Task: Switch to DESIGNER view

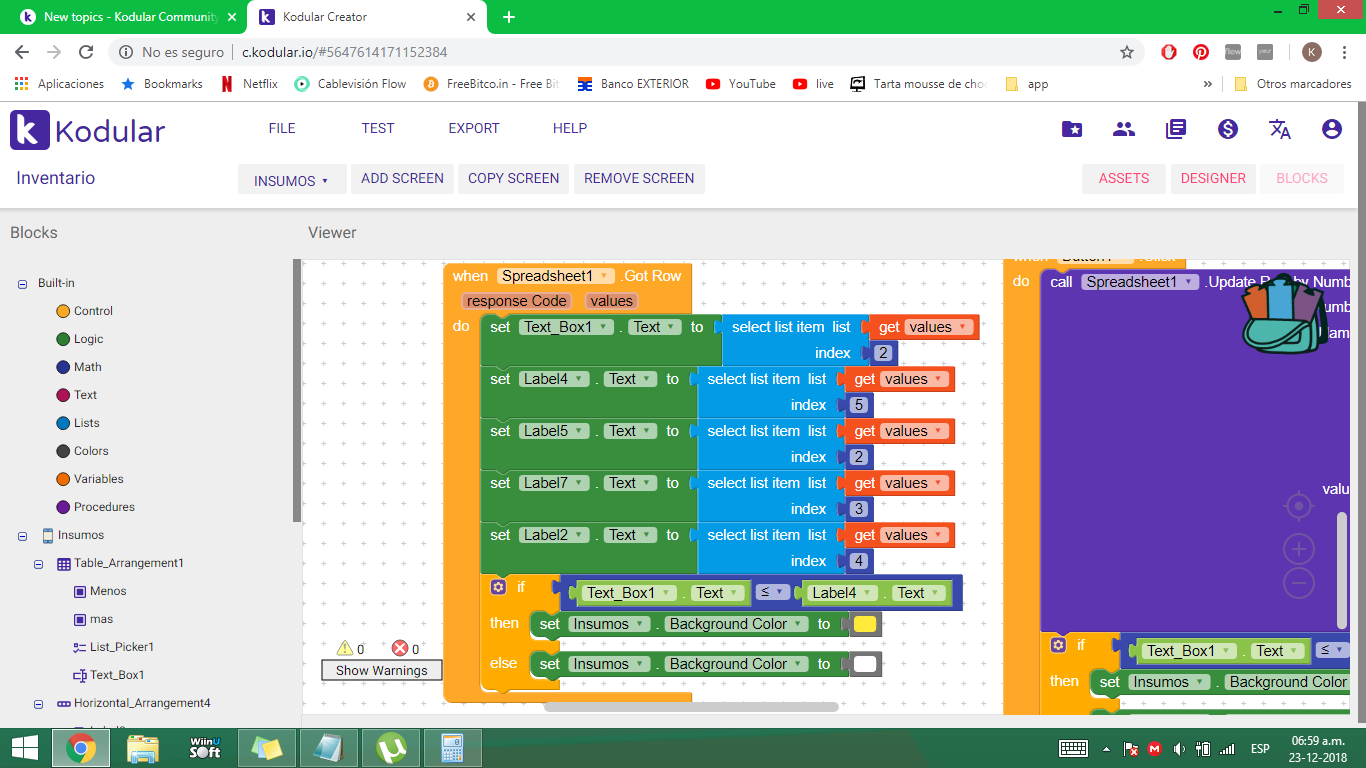Action: (x=1212, y=178)
